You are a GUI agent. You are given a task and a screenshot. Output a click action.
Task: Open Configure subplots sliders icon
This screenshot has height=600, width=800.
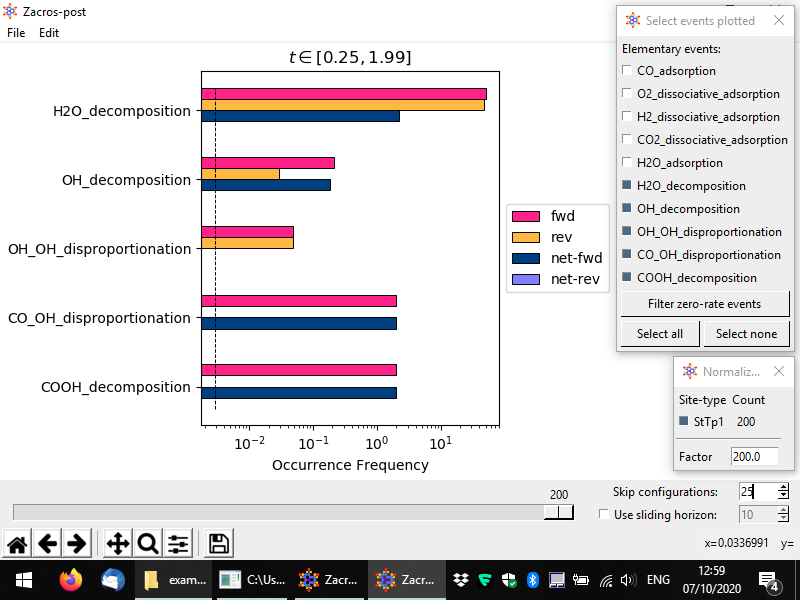(178, 544)
